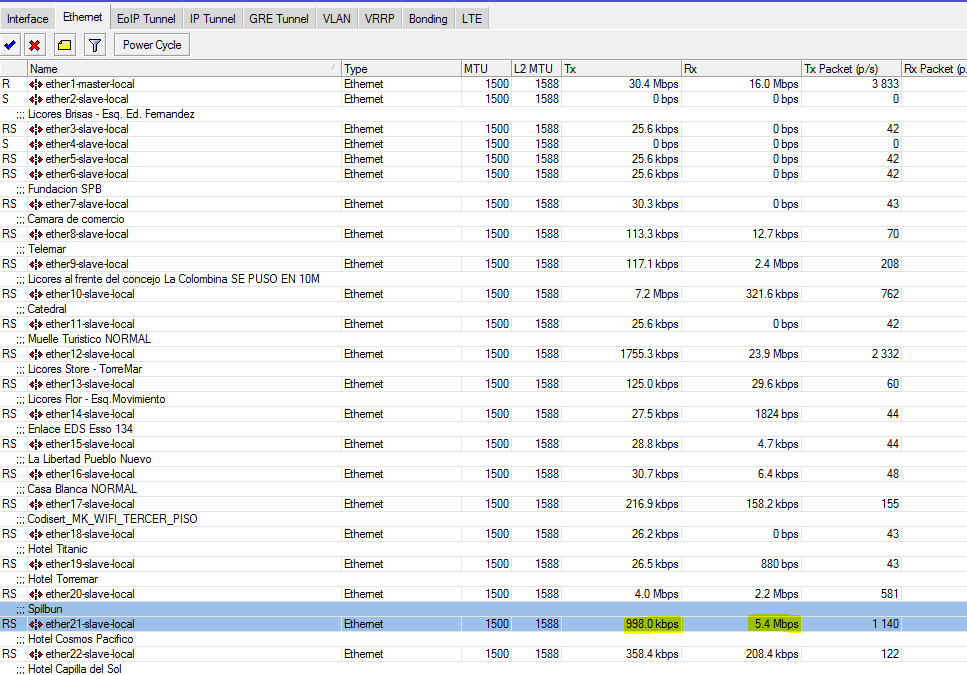Click the ether12-slave-local interface icon

click(36, 354)
